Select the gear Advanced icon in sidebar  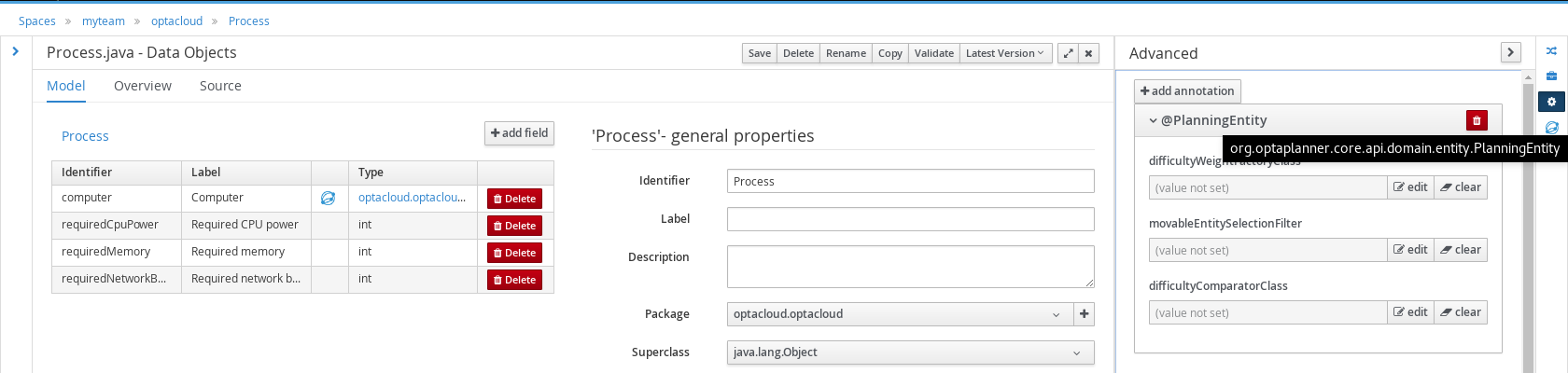coord(1551,102)
